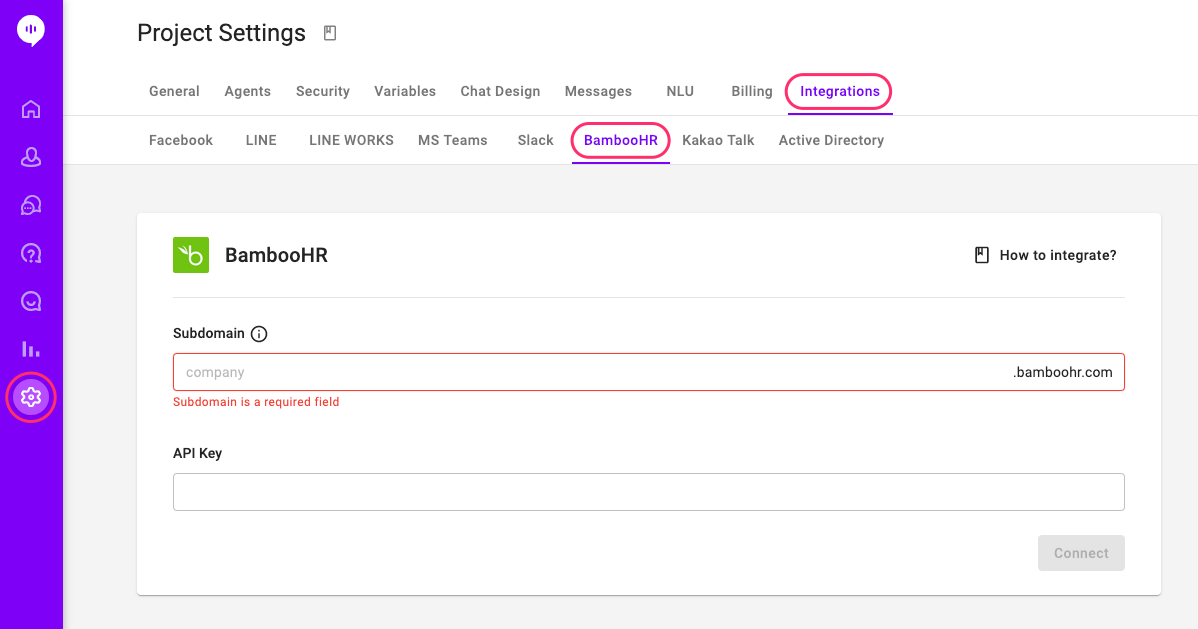Open the MS Teams integration tab

pyautogui.click(x=452, y=141)
